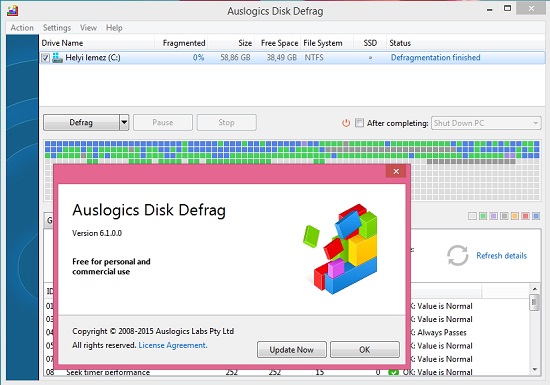Click the 38,49 GB free space value
This screenshot has width=550, height=385.
click(x=281, y=58)
